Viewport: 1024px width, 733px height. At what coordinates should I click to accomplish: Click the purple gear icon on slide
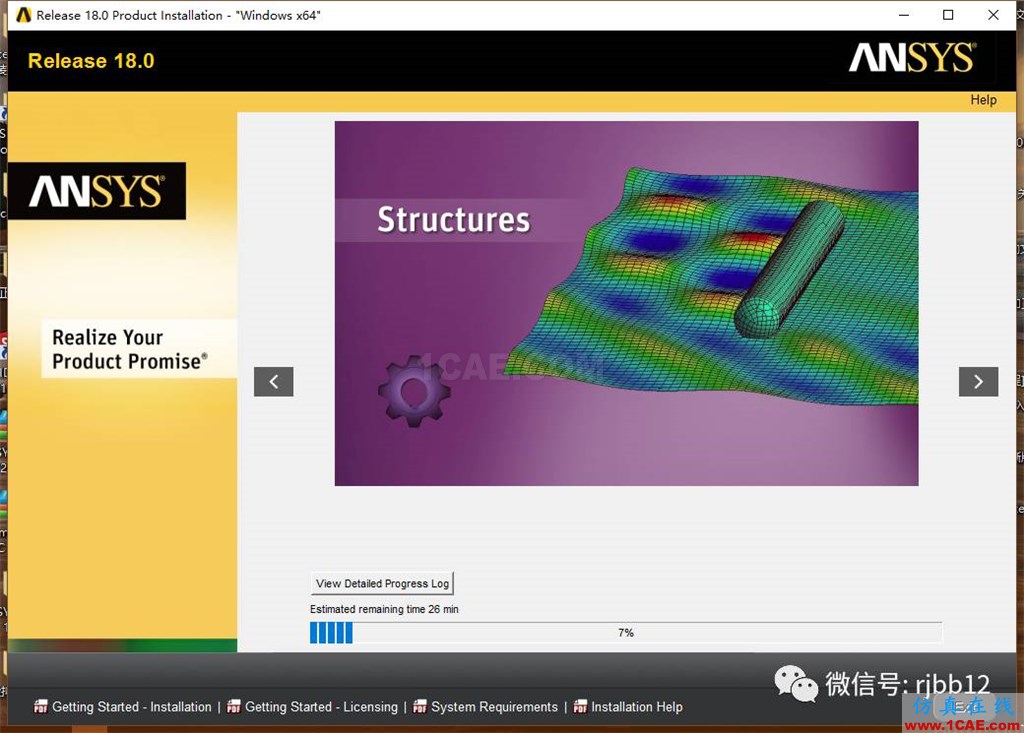[414, 391]
